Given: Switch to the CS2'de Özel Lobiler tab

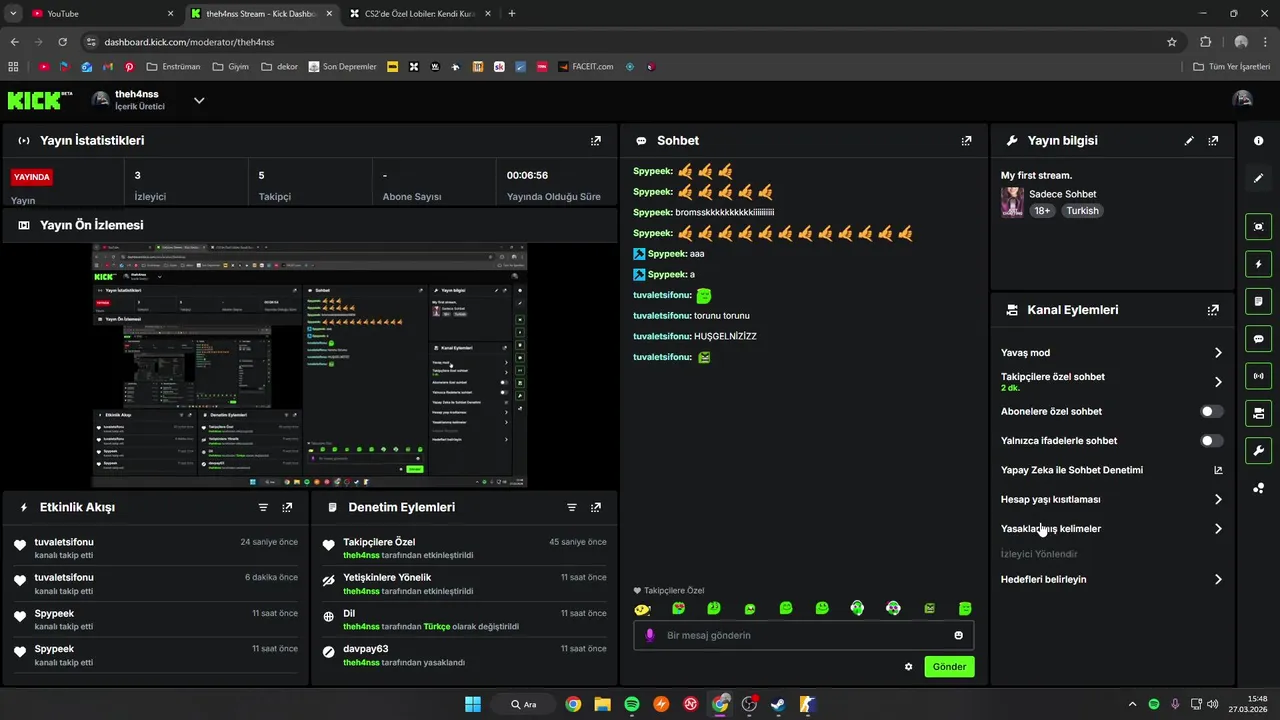Looking at the screenshot, I should tap(420, 14).
